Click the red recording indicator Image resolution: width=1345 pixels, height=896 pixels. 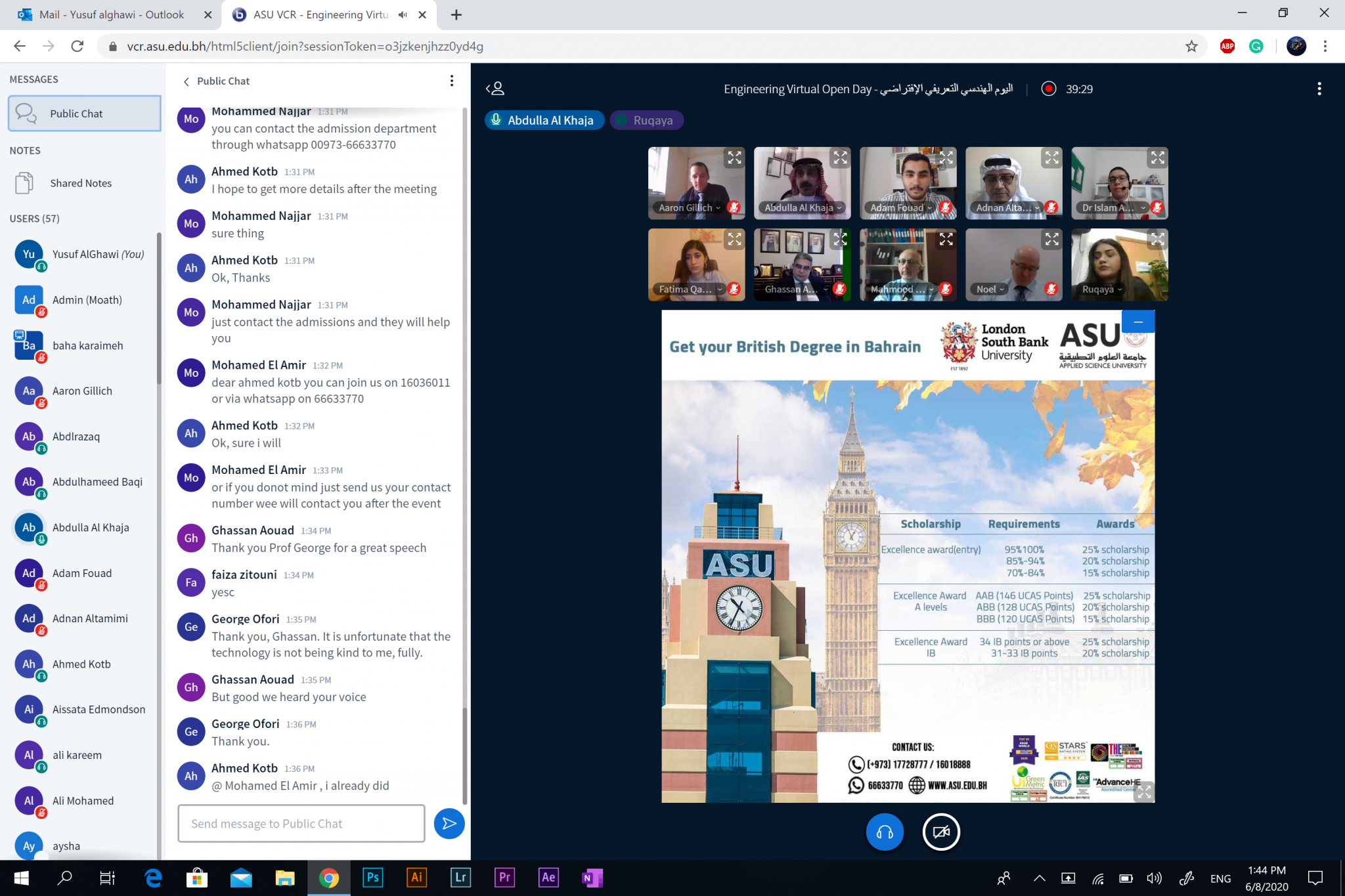pyautogui.click(x=1049, y=89)
